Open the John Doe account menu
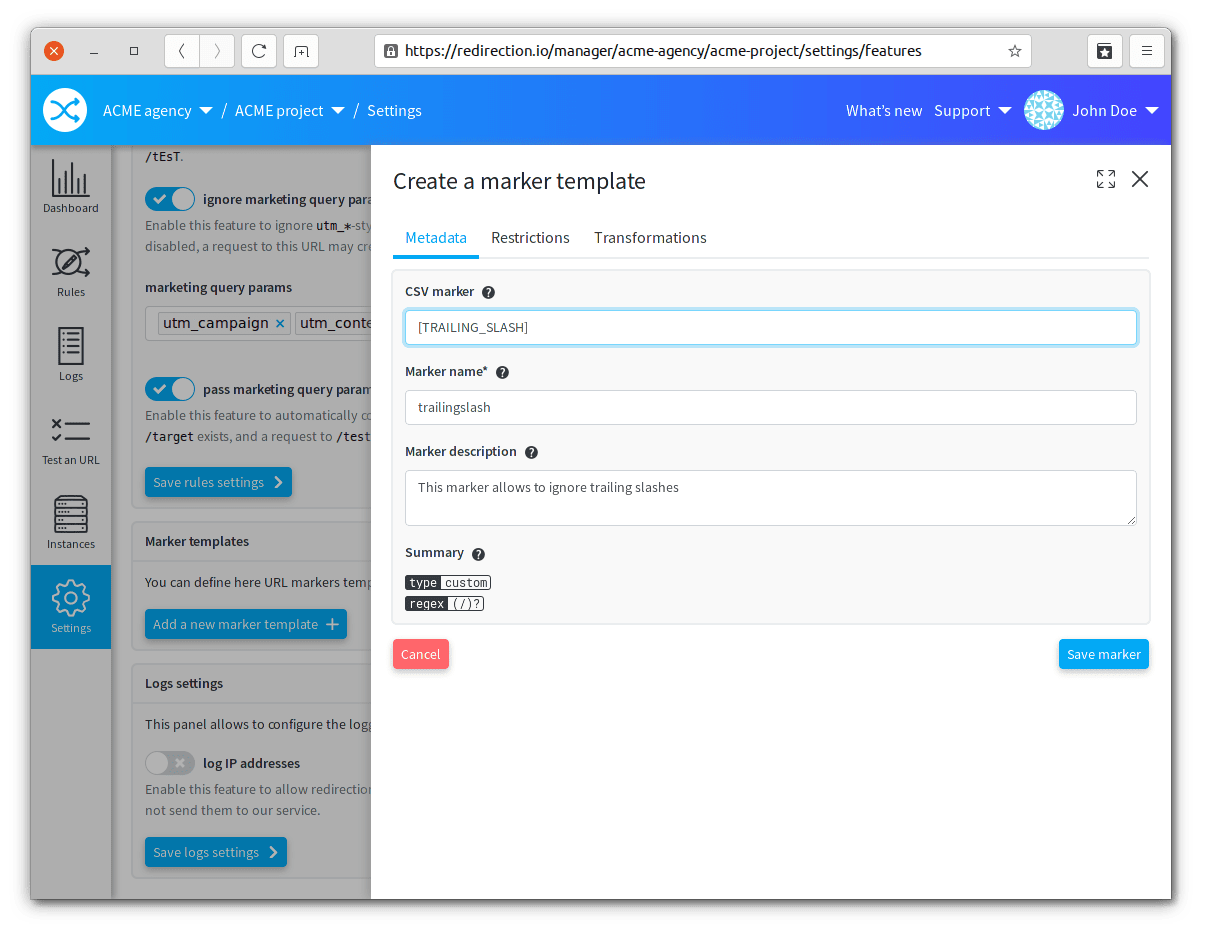Viewport: 1206px width, 937px height. coord(1113,111)
